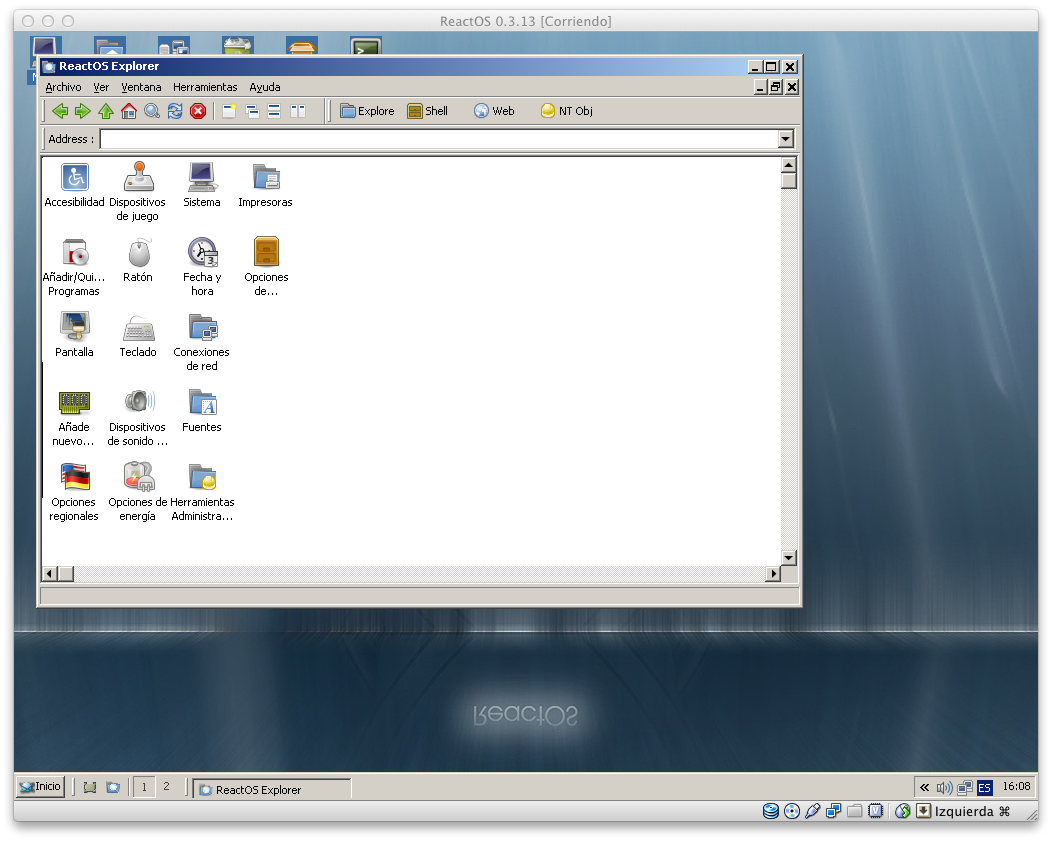1052x841 pixels.
Task: Click the Home house icon
Action: click(x=129, y=111)
